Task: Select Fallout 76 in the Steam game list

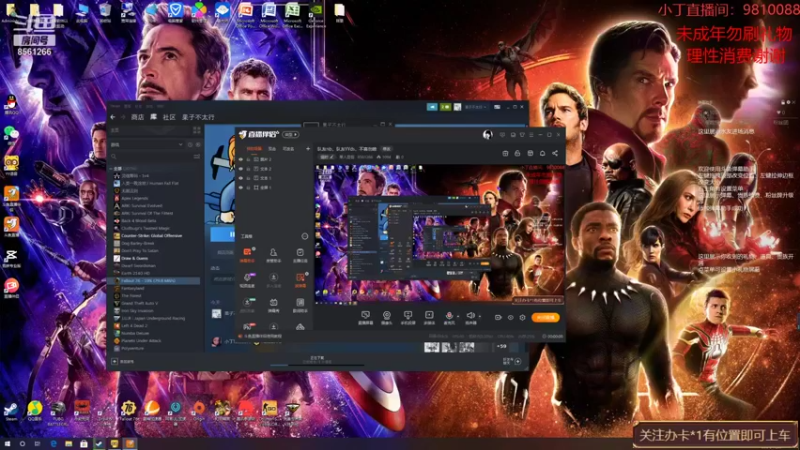Action: [x=155, y=281]
